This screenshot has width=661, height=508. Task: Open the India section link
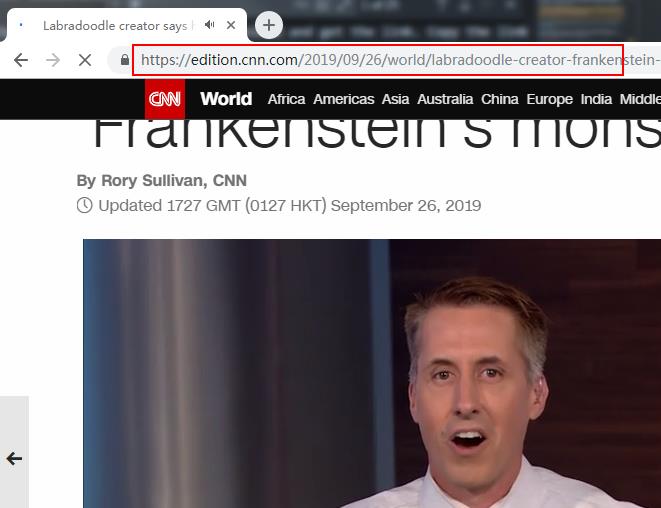pos(596,99)
